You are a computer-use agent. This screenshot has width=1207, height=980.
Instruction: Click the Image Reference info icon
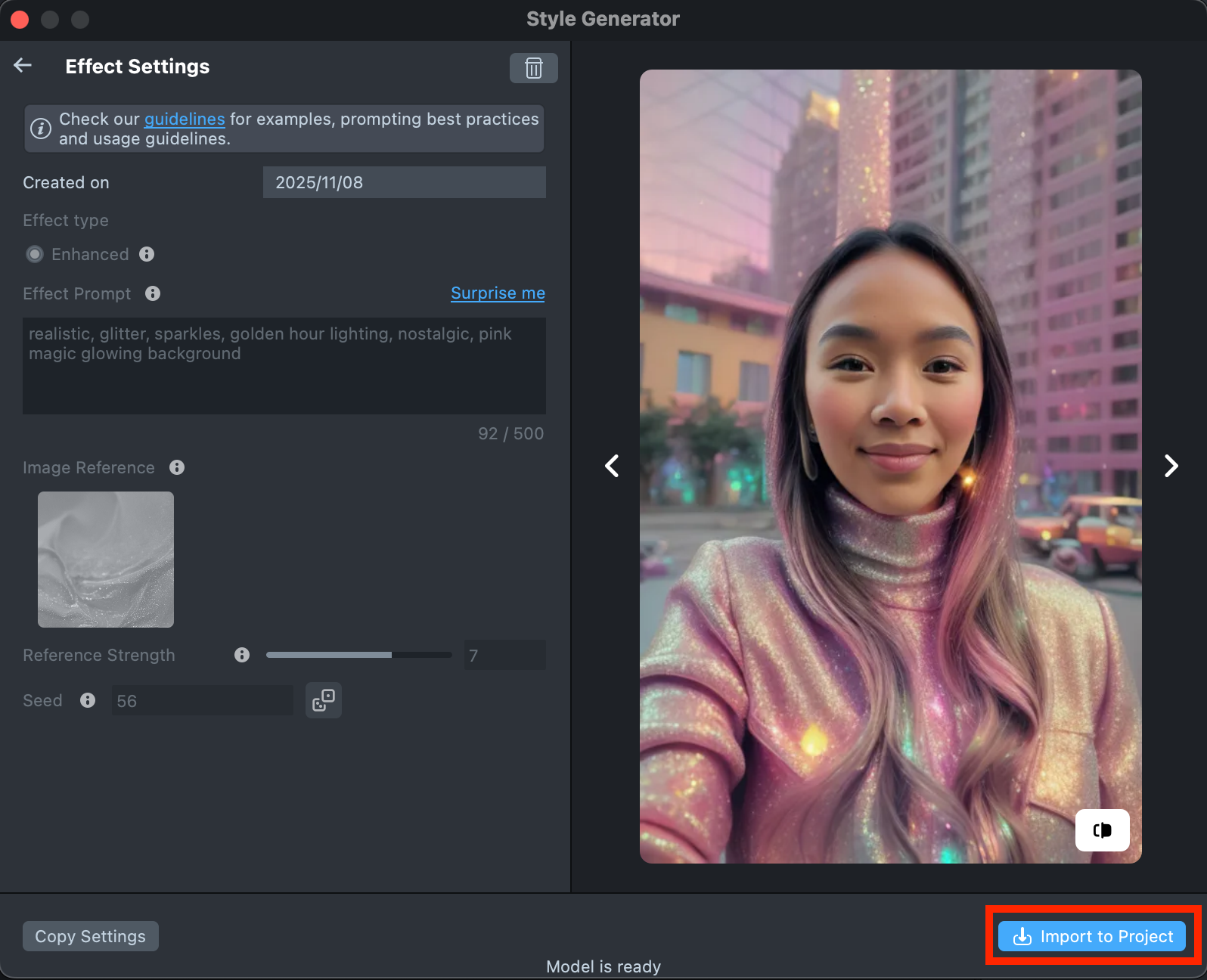click(x=177, y=467)
